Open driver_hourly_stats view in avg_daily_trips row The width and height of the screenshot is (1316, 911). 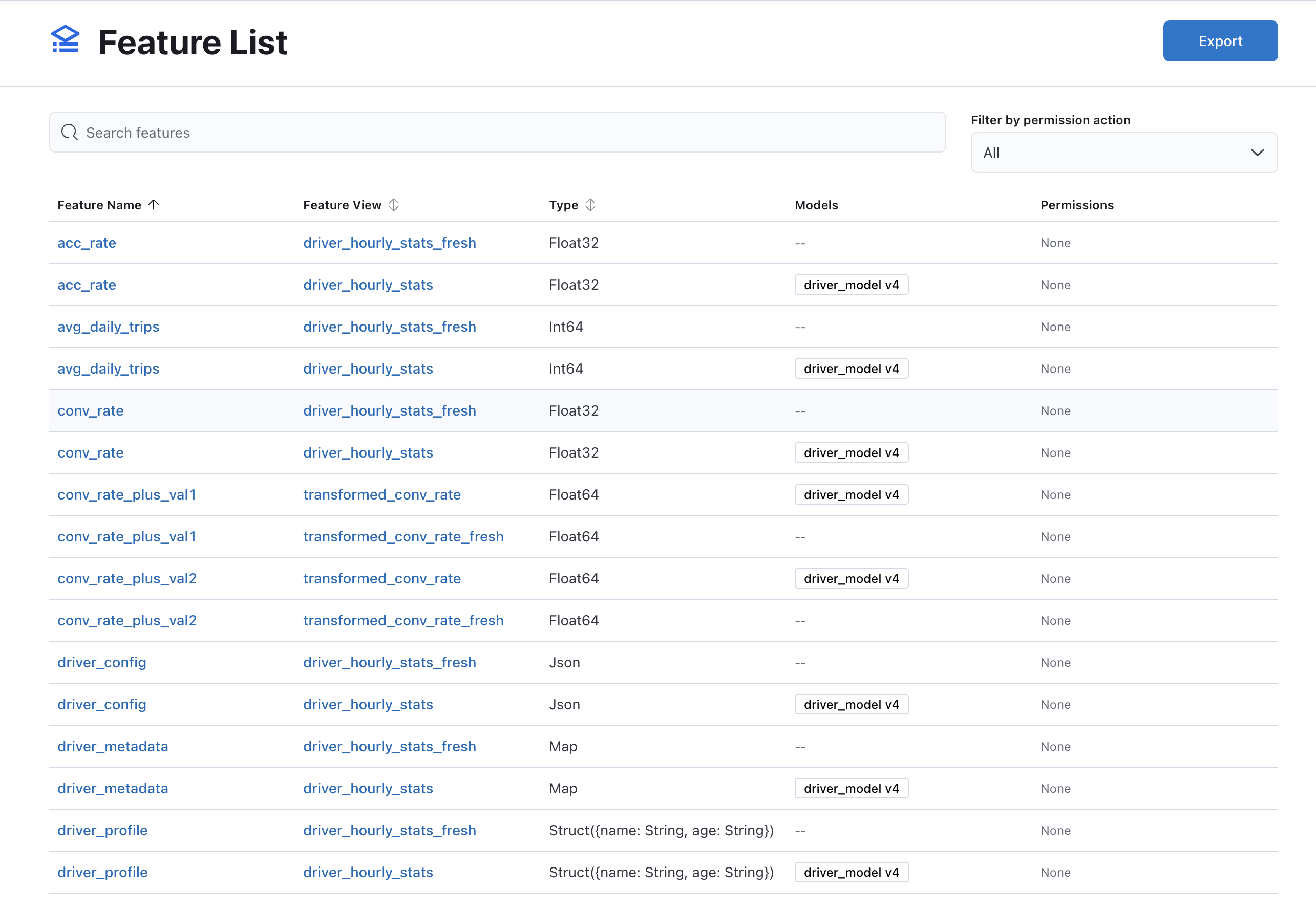point(368,368)
